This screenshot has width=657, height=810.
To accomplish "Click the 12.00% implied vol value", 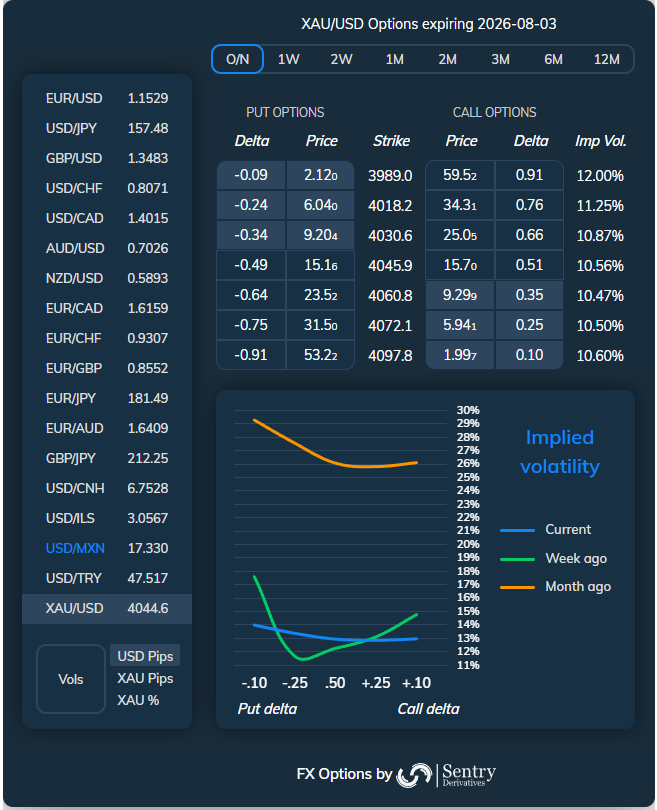I will coord(600,176).
